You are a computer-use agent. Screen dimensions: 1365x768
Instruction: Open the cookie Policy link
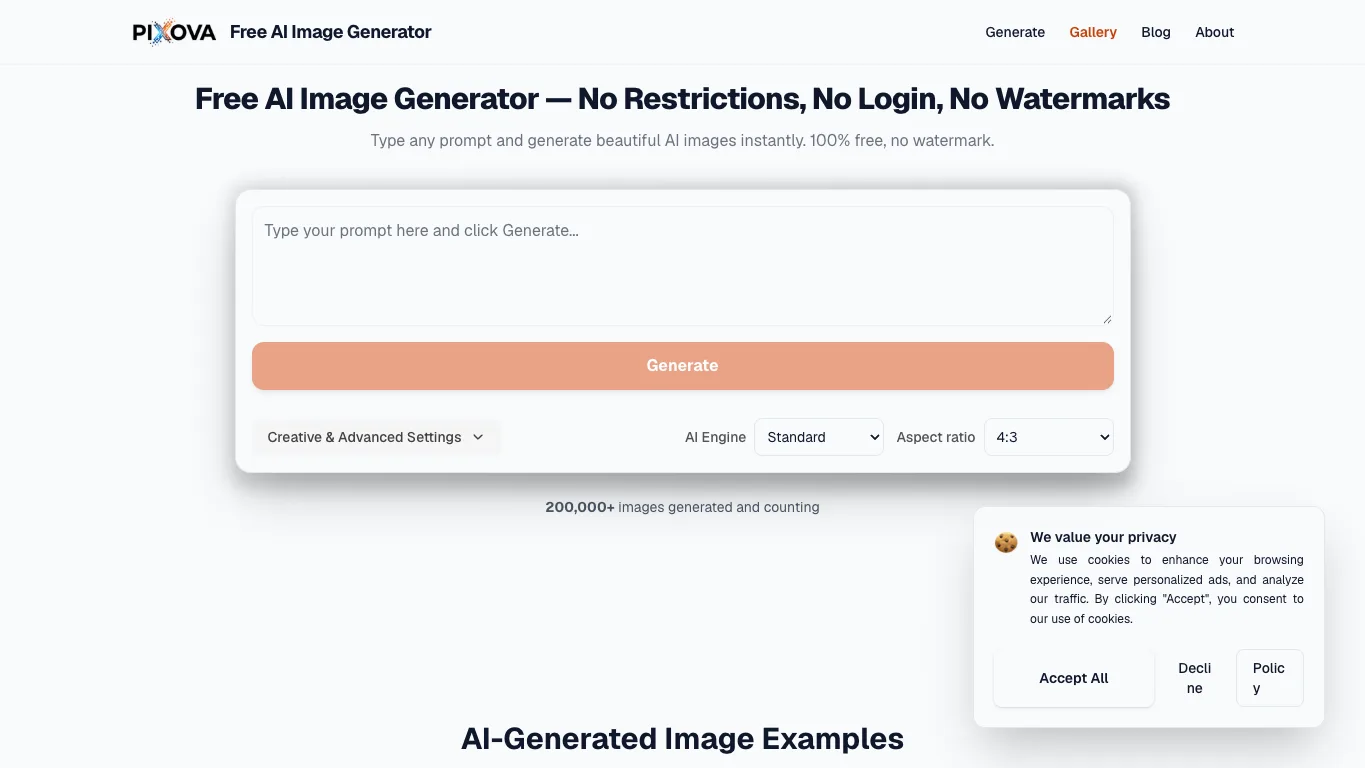tap(1270, 678)
